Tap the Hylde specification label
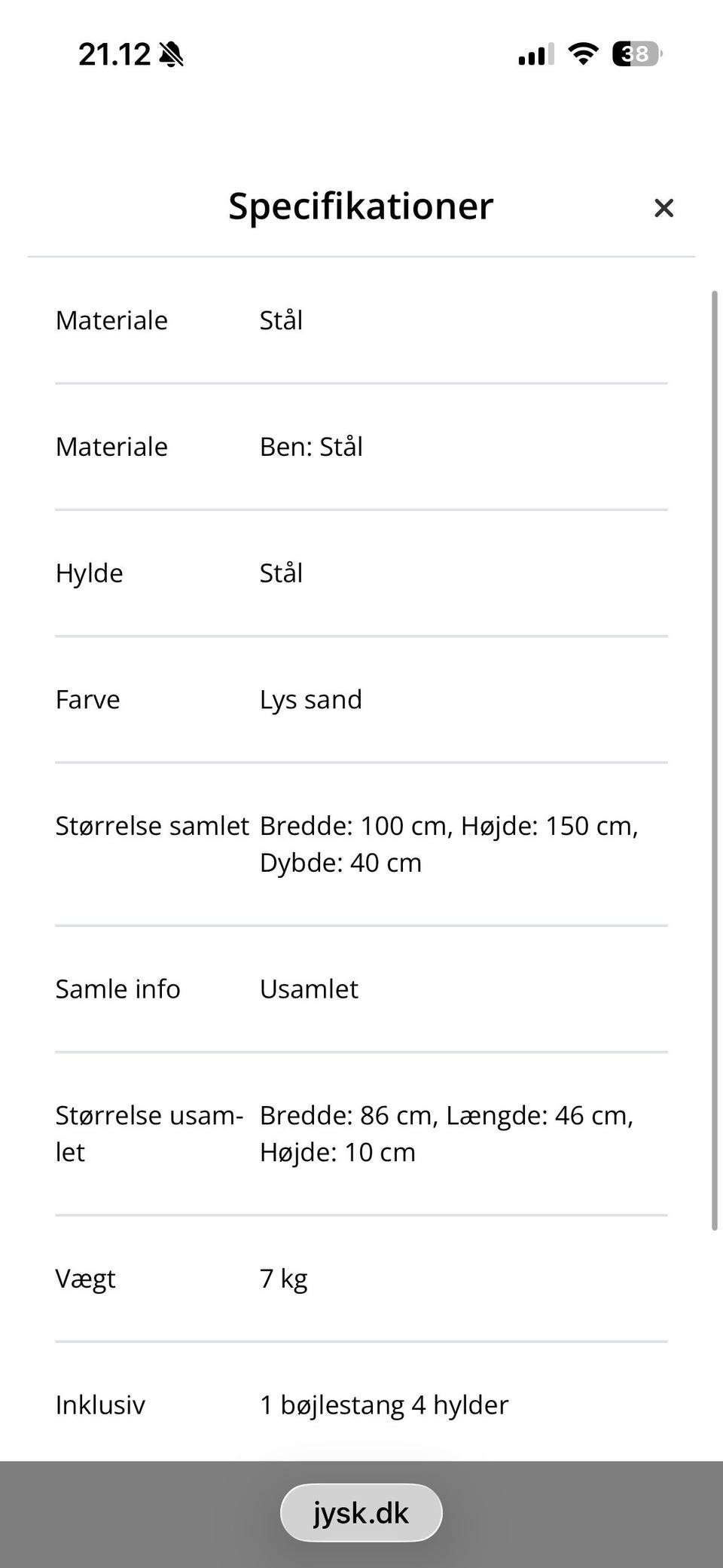 tap(88, 573)
